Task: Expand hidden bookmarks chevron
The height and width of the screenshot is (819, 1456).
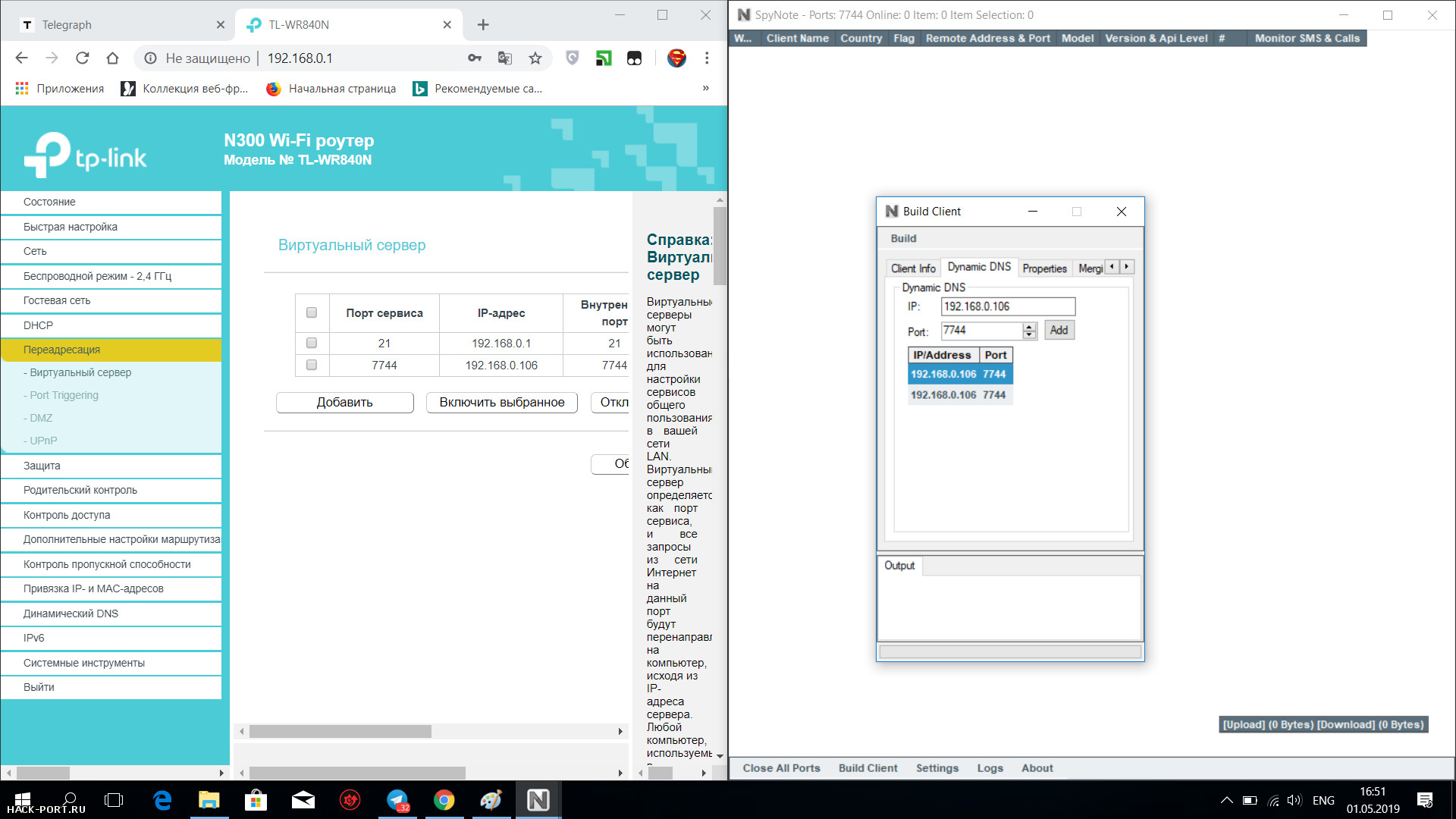Action: [x=705, y=88]
